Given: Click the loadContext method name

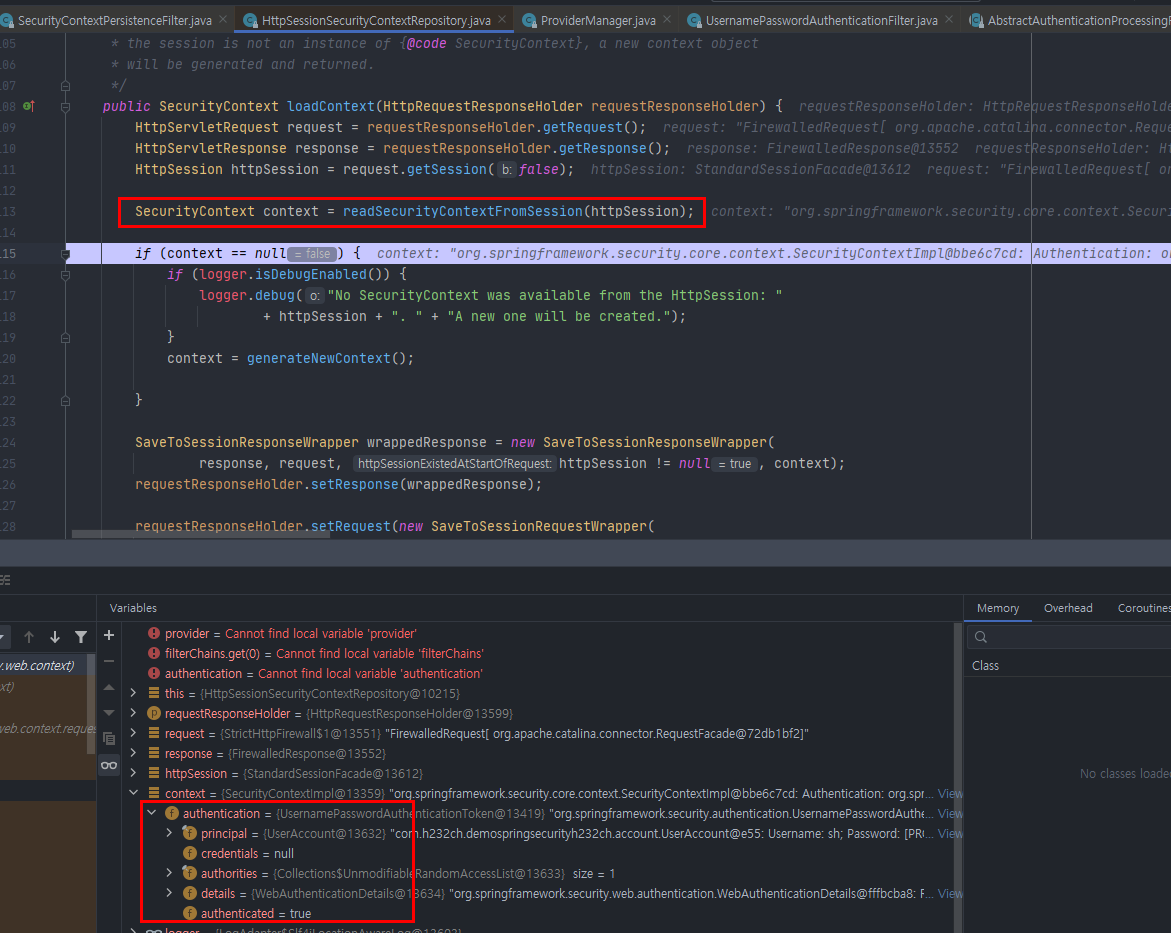Looking at the screenshot, I should pos(331,106).
